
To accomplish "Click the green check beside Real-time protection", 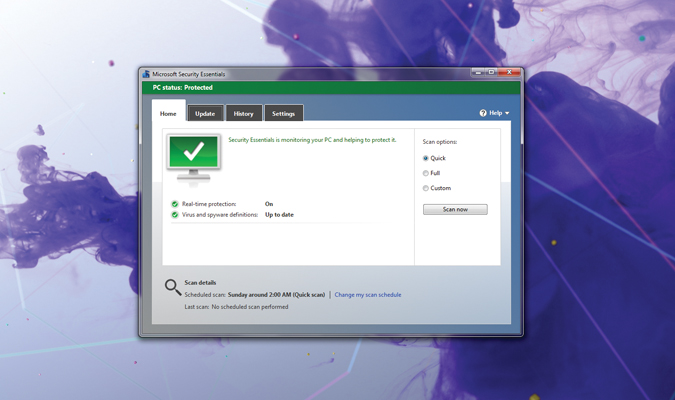I will [x=175, y=204].
